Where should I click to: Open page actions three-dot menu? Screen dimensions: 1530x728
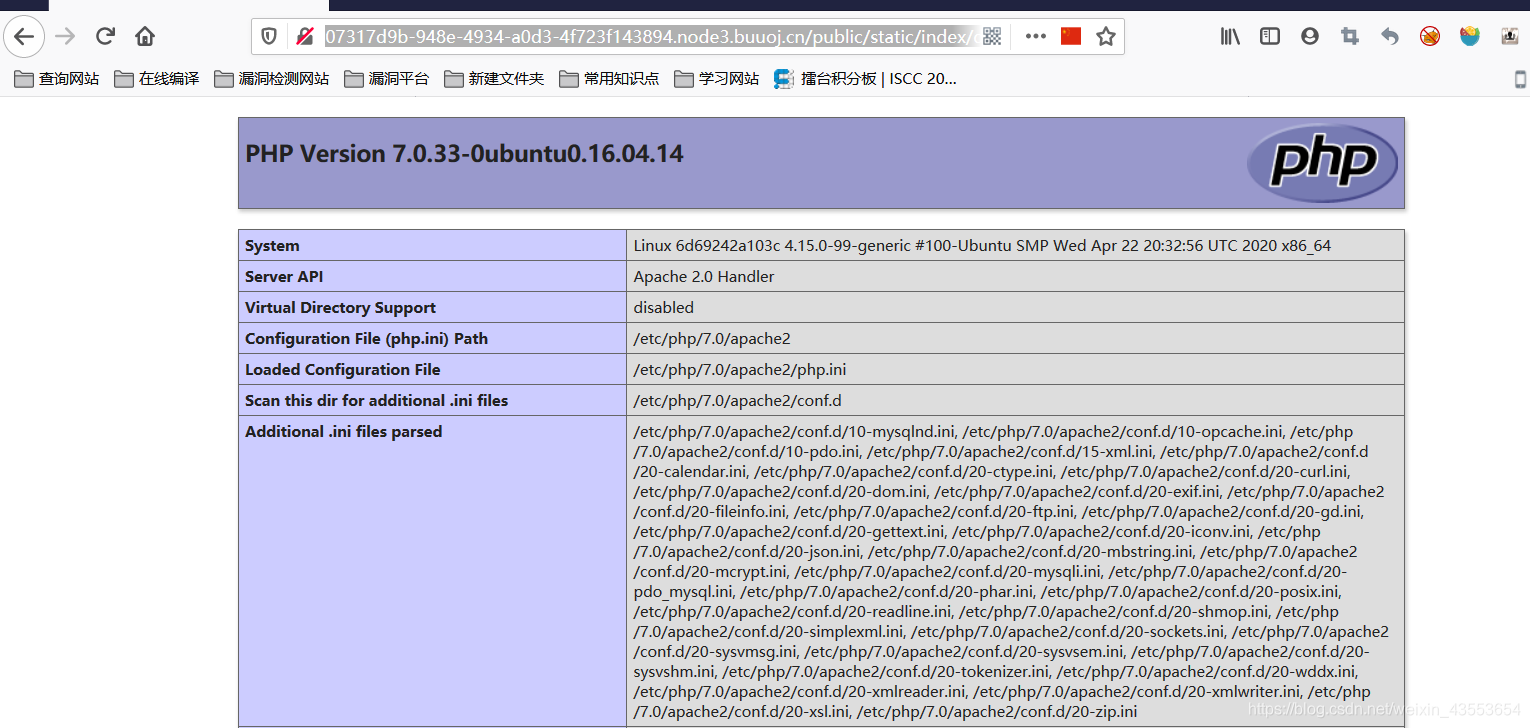1036,37
